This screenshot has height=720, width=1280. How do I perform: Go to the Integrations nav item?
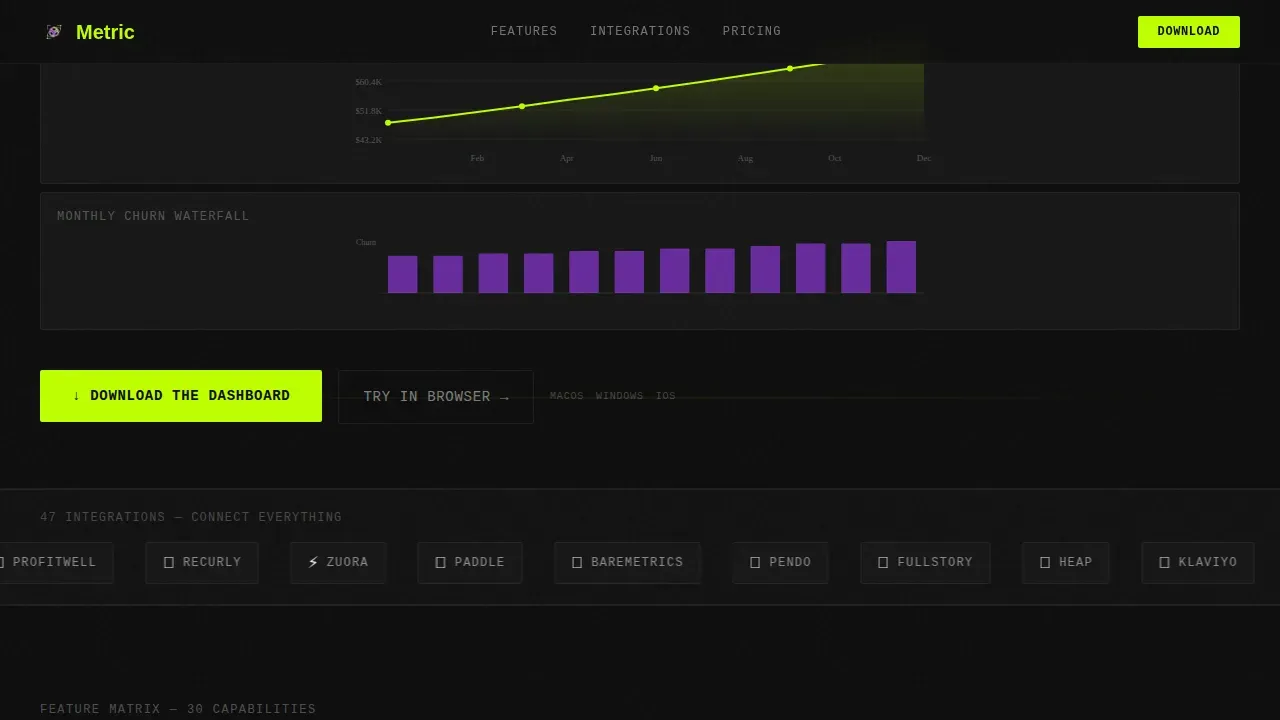click(640, 32)
